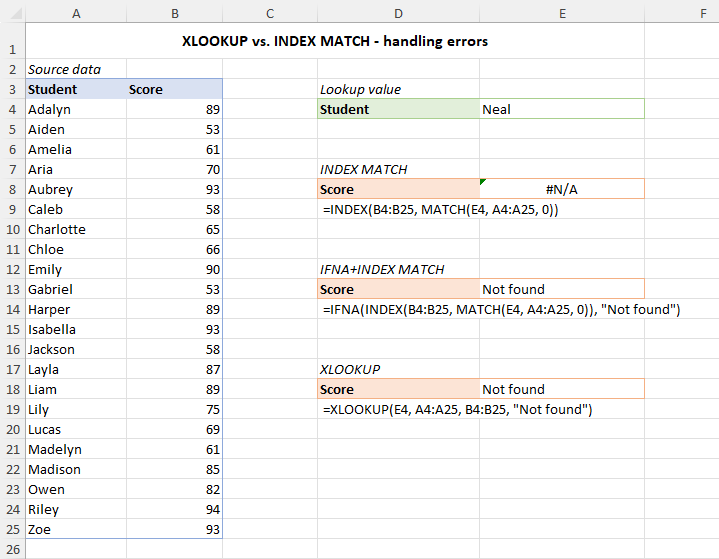This screenshot has height=559, width=719.
Task: Select the cell containing 'Emily'
Action: point(76,269)
